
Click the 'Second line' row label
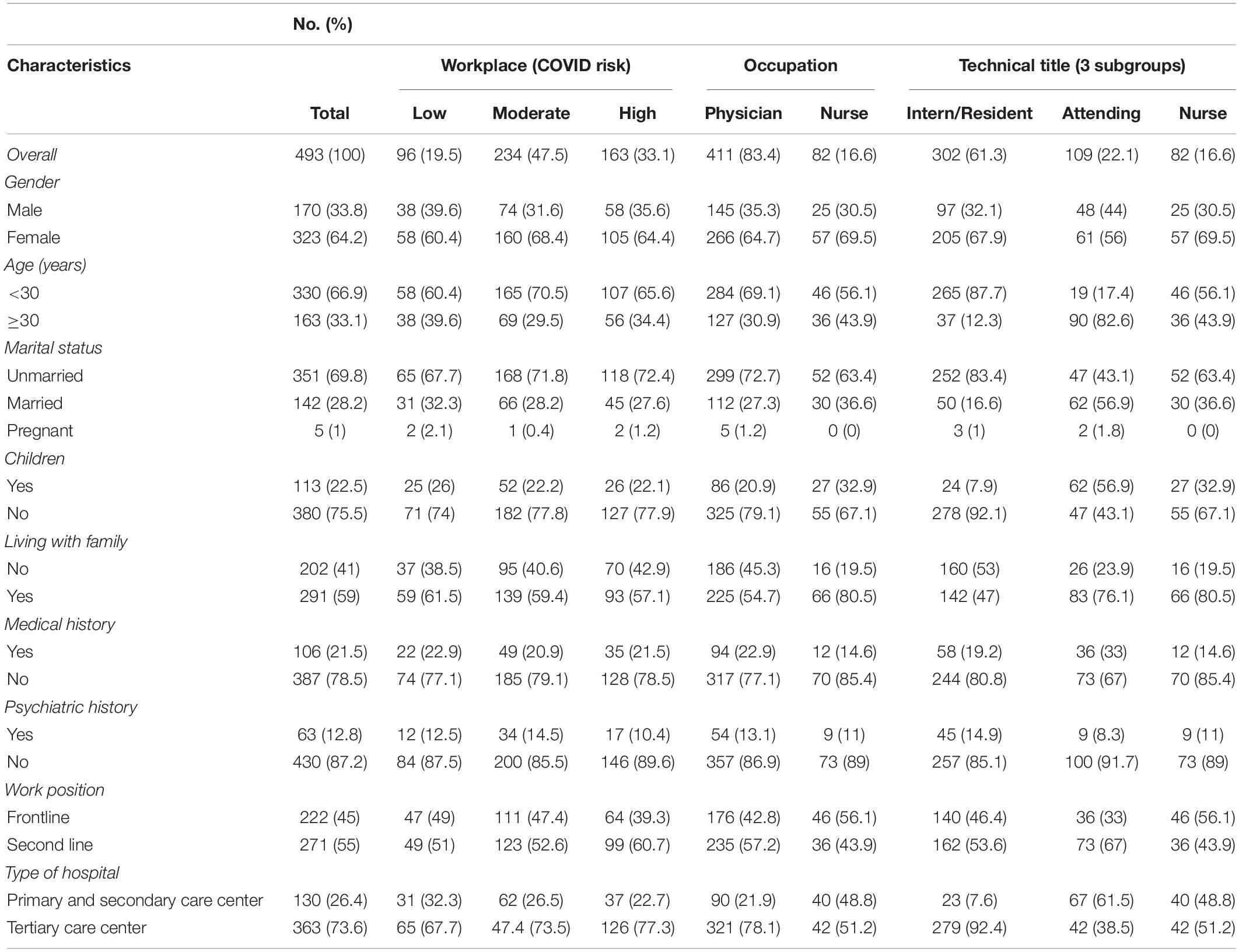pos(50,845)
